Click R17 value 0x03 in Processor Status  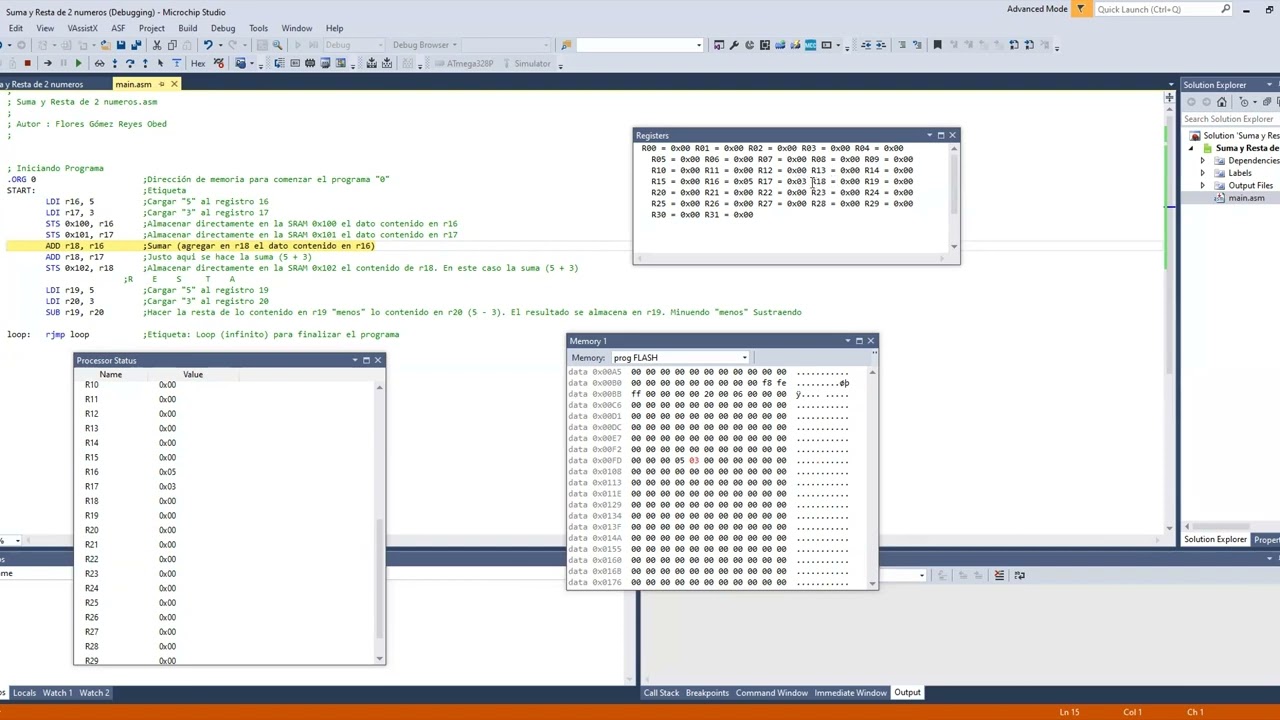167,486
